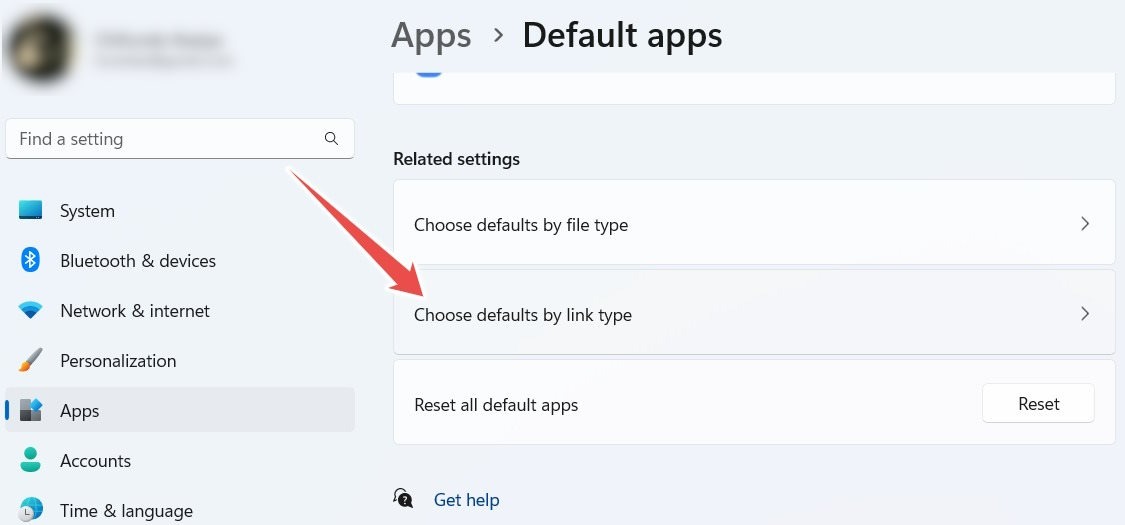
Task: Click the Get help headset icon
Action: [403, 498]
